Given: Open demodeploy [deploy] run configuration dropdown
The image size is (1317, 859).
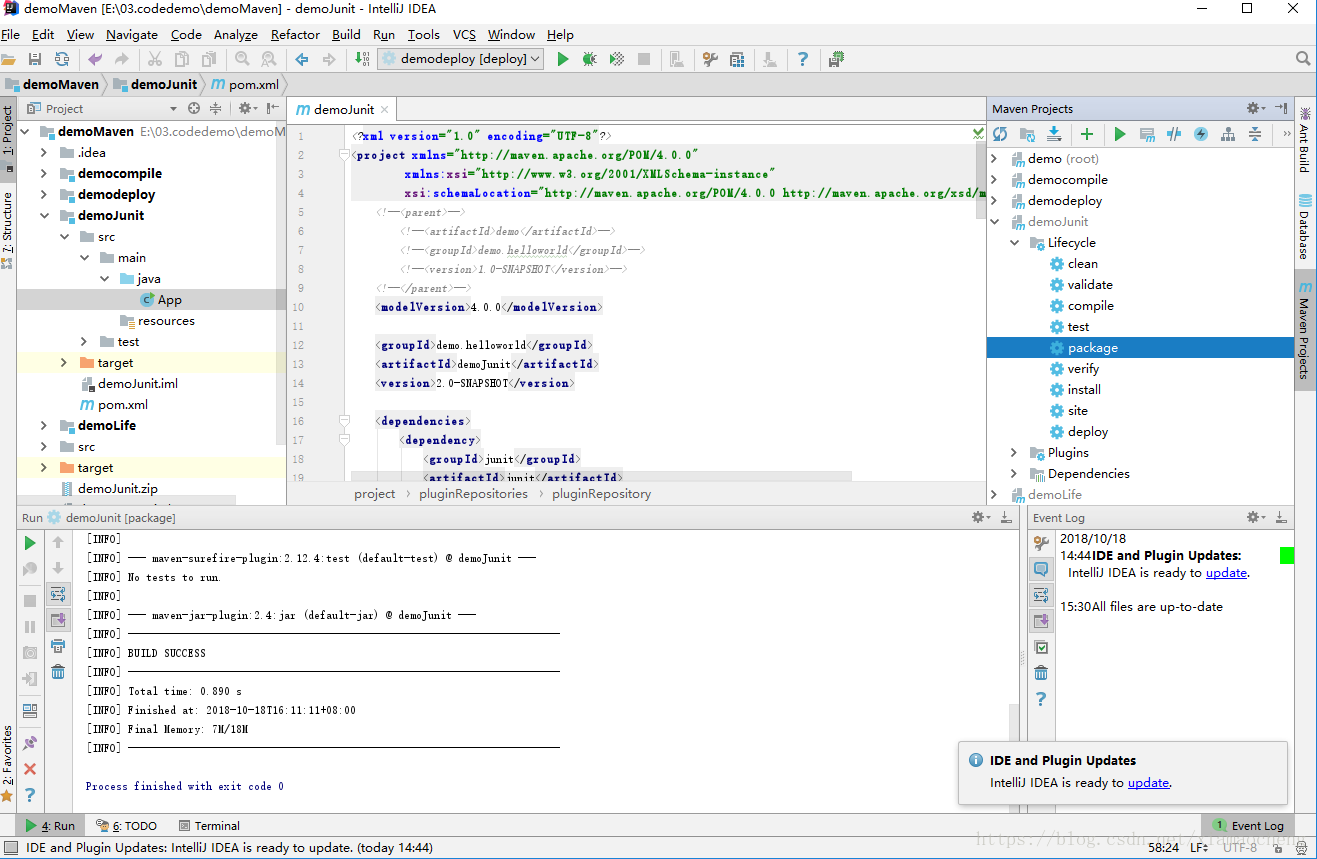Looking at the screenshot, I should (x=460, y=59).
